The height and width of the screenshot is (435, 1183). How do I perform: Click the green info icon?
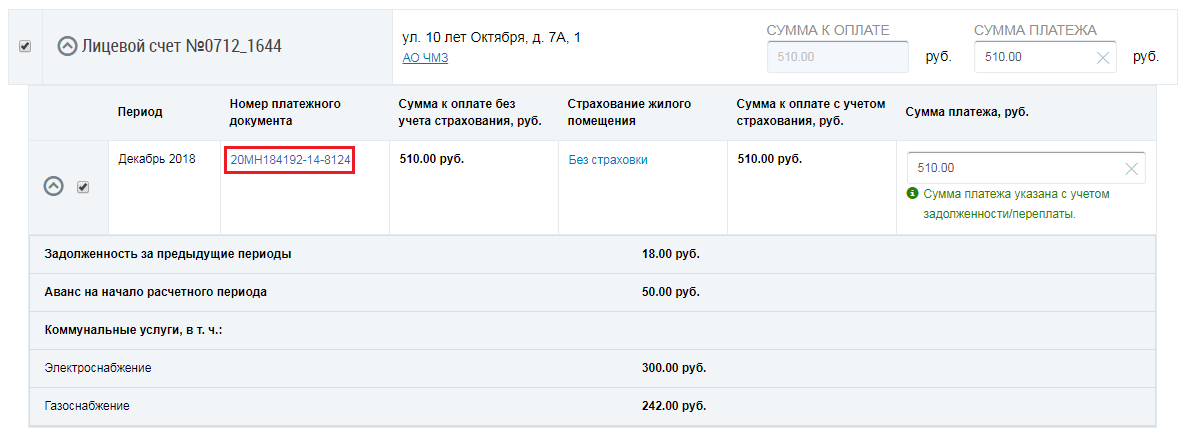tap(912, 194)
